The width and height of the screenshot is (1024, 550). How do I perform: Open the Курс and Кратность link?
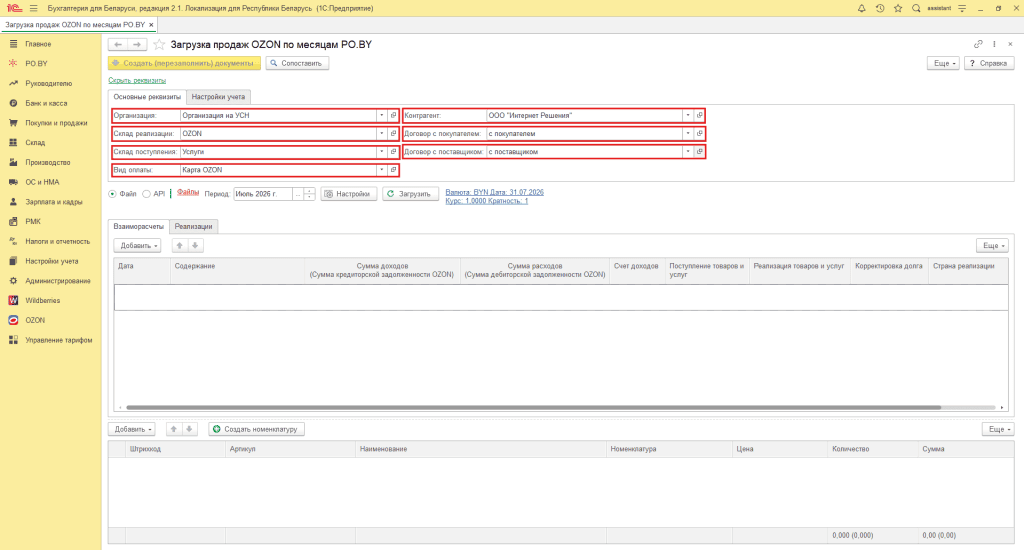click(x=487, y=201)
